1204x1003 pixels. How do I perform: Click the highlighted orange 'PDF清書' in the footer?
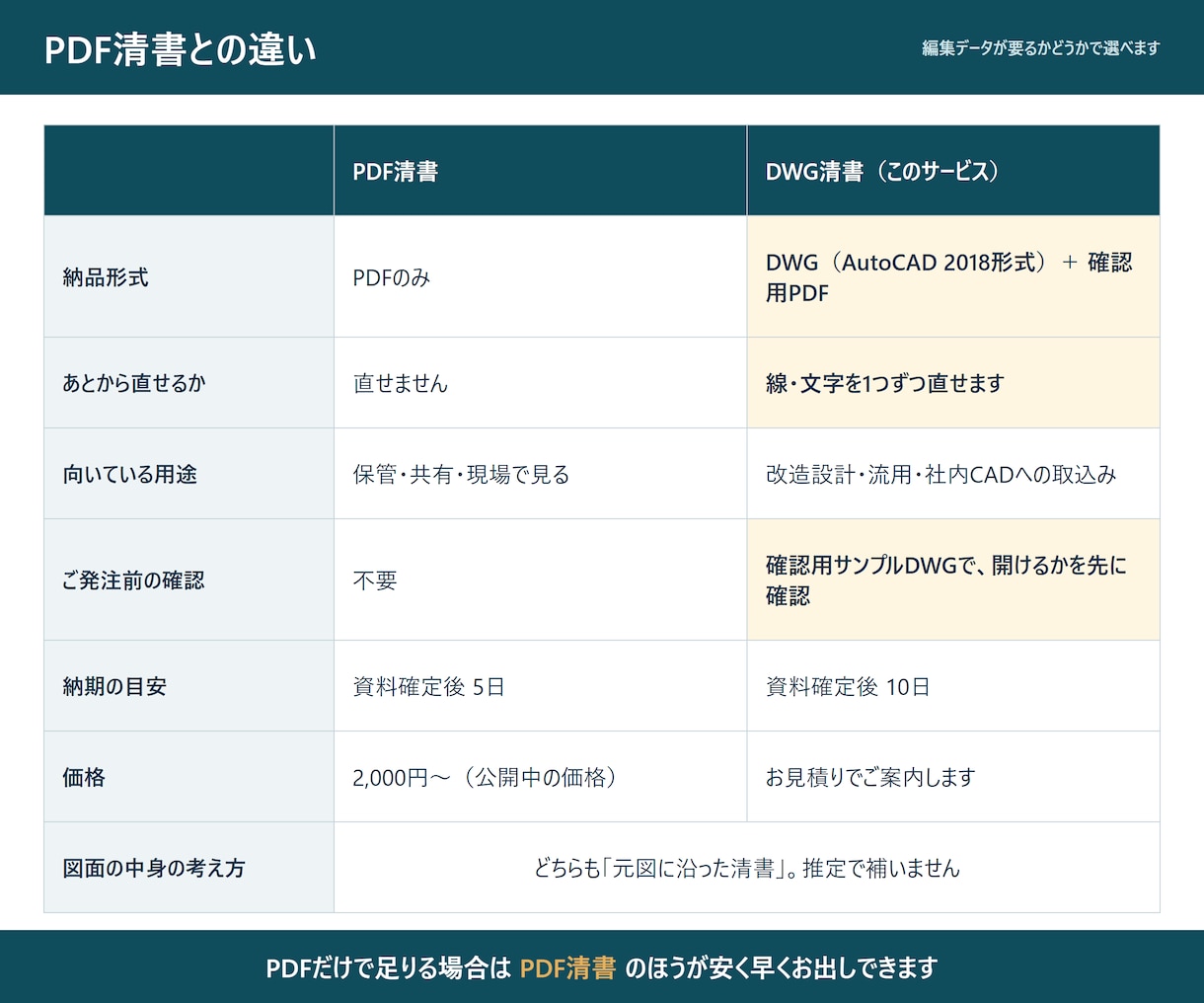(567, 967)
